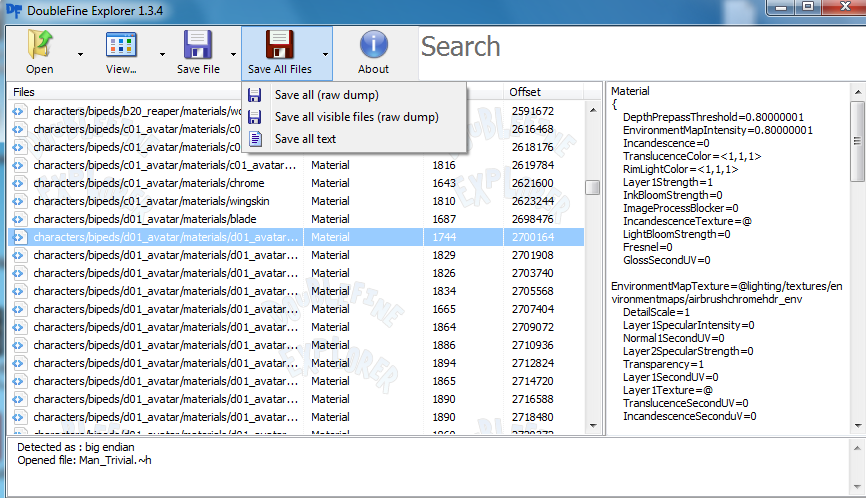This screenshot has width=866, height=498.
Task: Open the About info icon
Action: [373, 45]
